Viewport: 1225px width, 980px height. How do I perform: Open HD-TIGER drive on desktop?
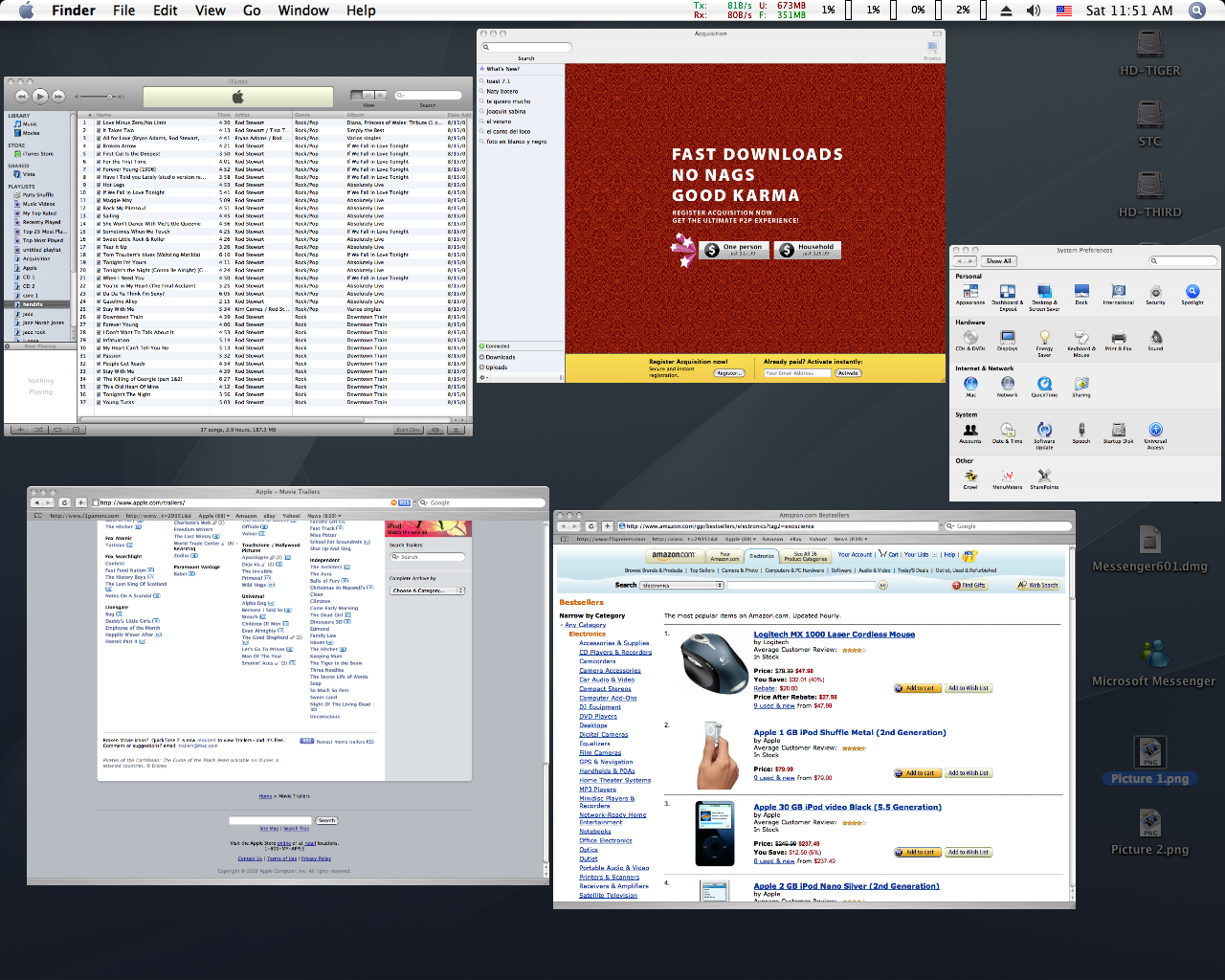pos(1149,45)
